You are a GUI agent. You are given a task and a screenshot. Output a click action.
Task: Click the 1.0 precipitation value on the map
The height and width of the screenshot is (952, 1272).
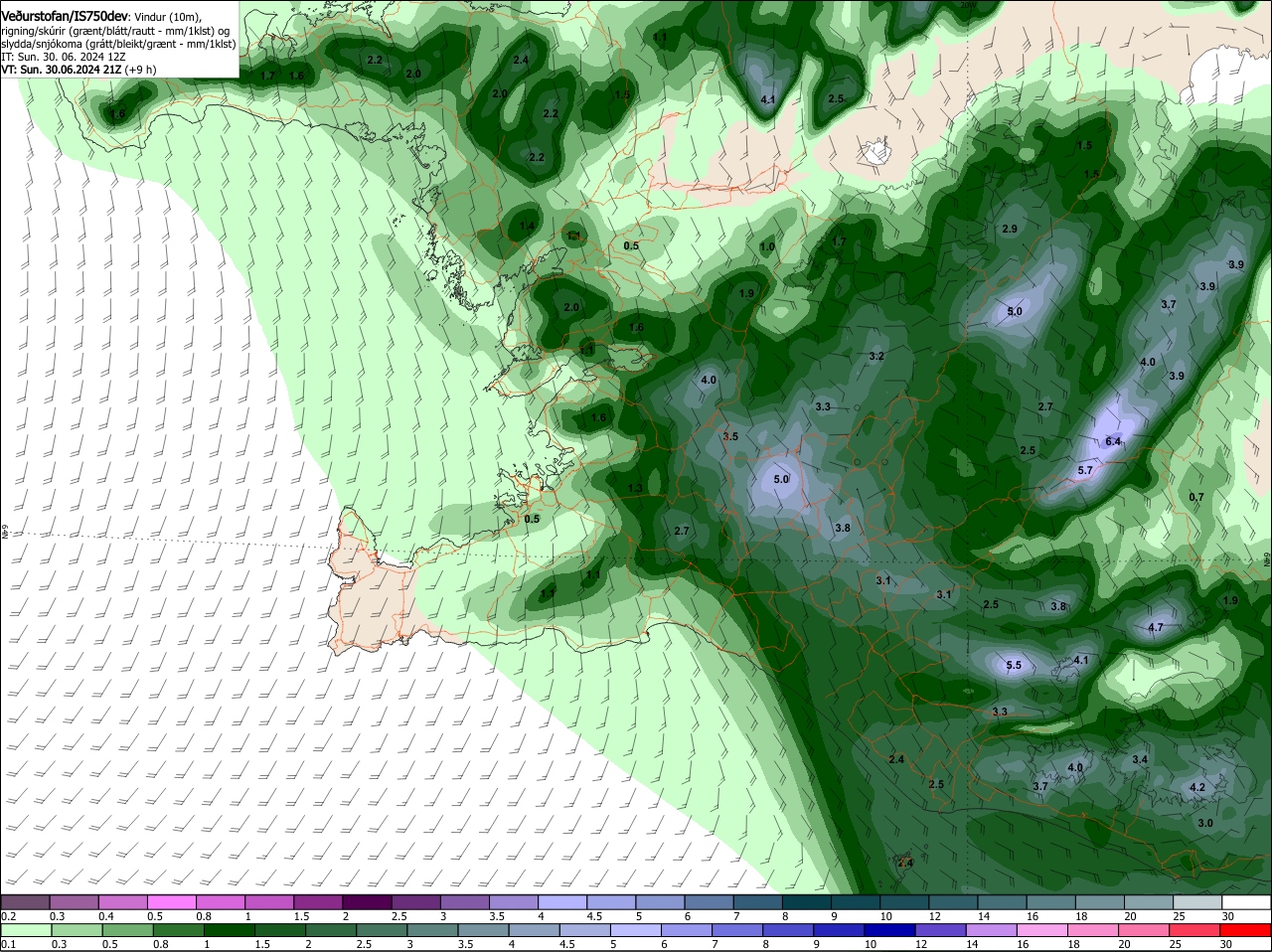click(767, 246)
